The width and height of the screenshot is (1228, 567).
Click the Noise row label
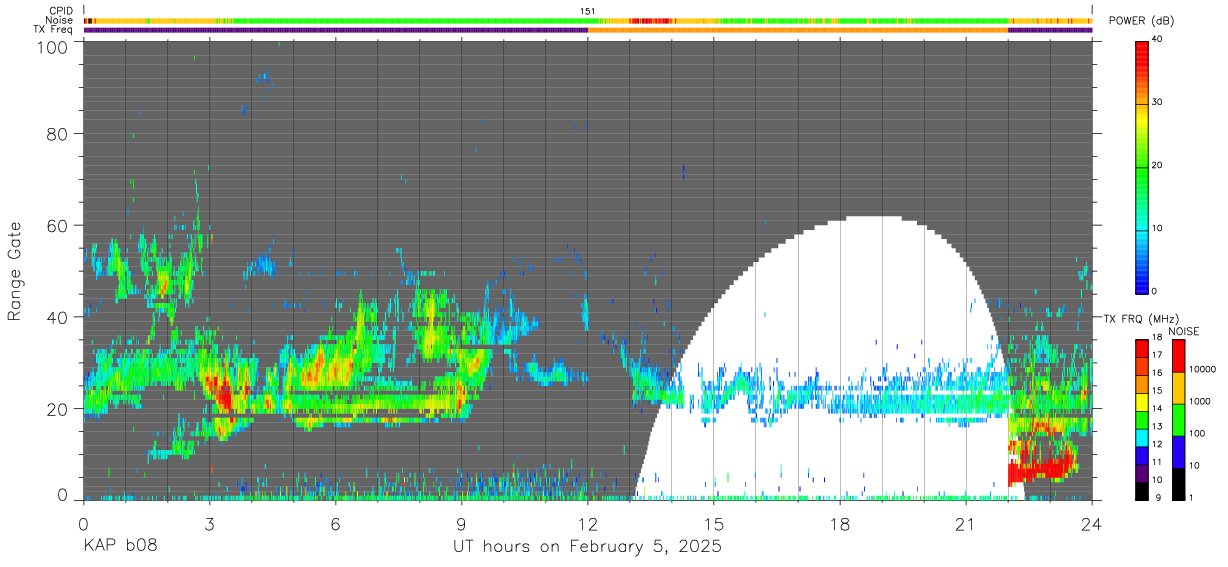point(59,20)
